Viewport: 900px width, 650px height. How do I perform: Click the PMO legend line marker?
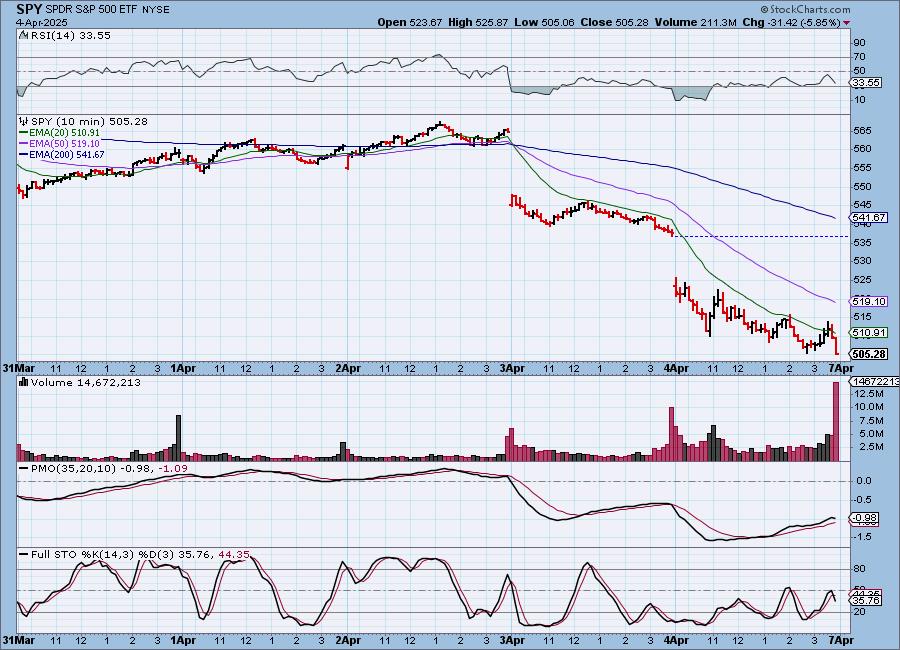(x=24, y=469)
